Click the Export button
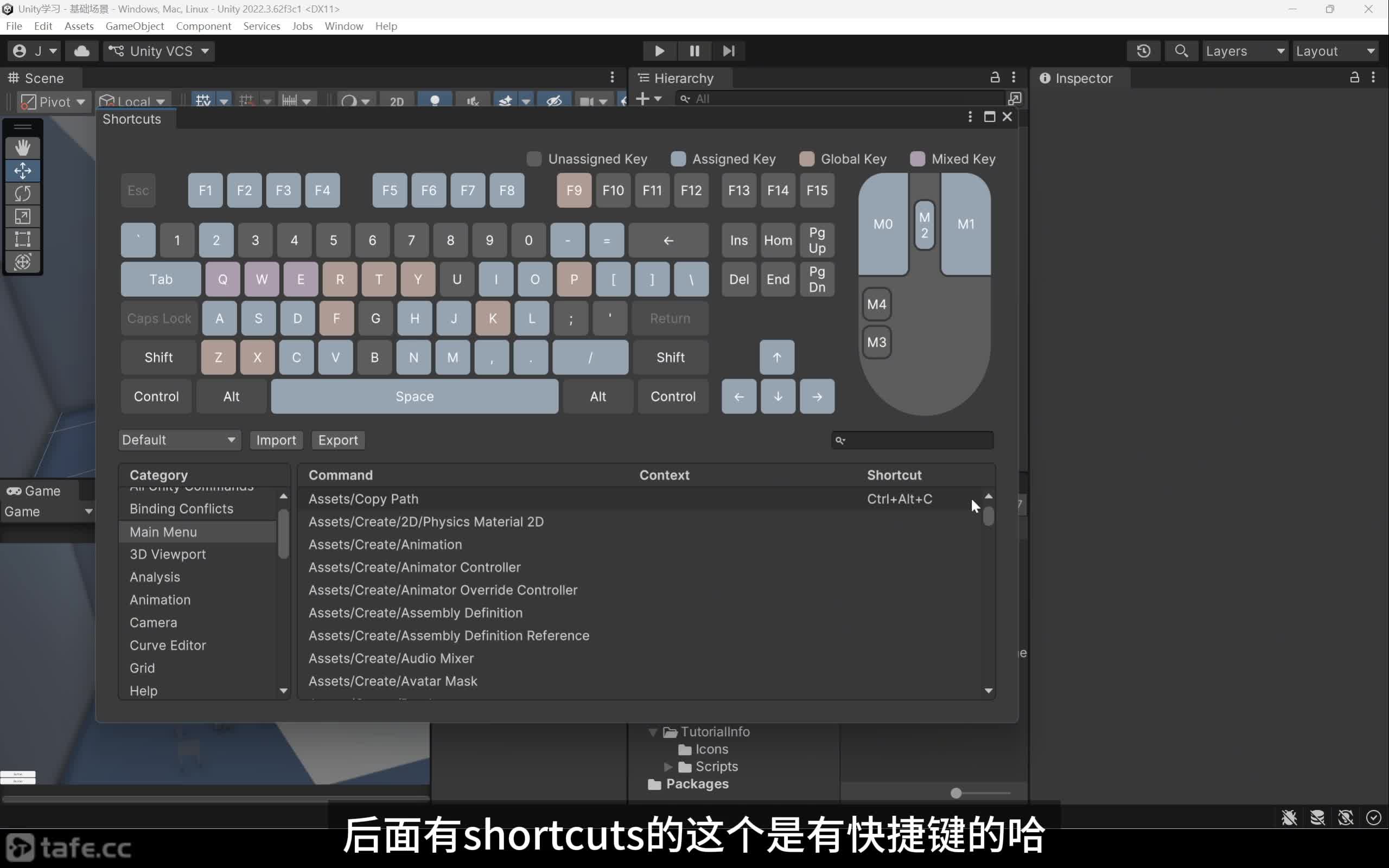The height and width of the screenshot is (868, 1389). [x=338, y=441]
